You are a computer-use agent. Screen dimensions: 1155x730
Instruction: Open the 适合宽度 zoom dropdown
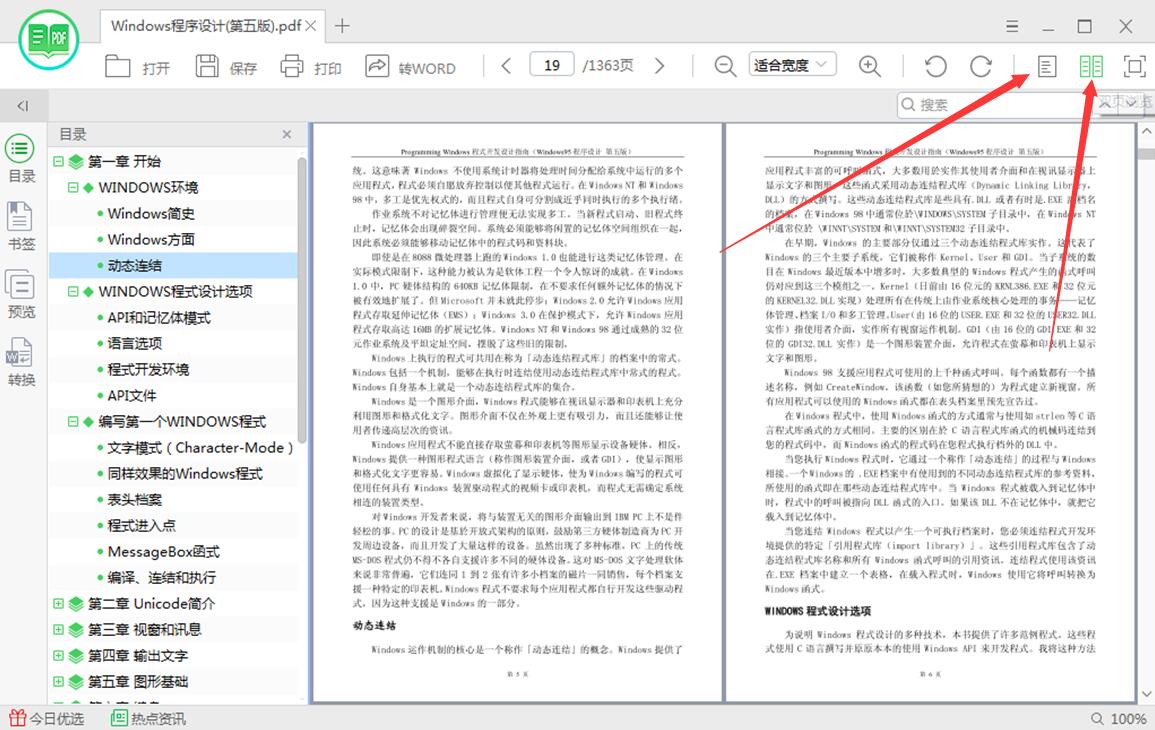click(793, 66)
